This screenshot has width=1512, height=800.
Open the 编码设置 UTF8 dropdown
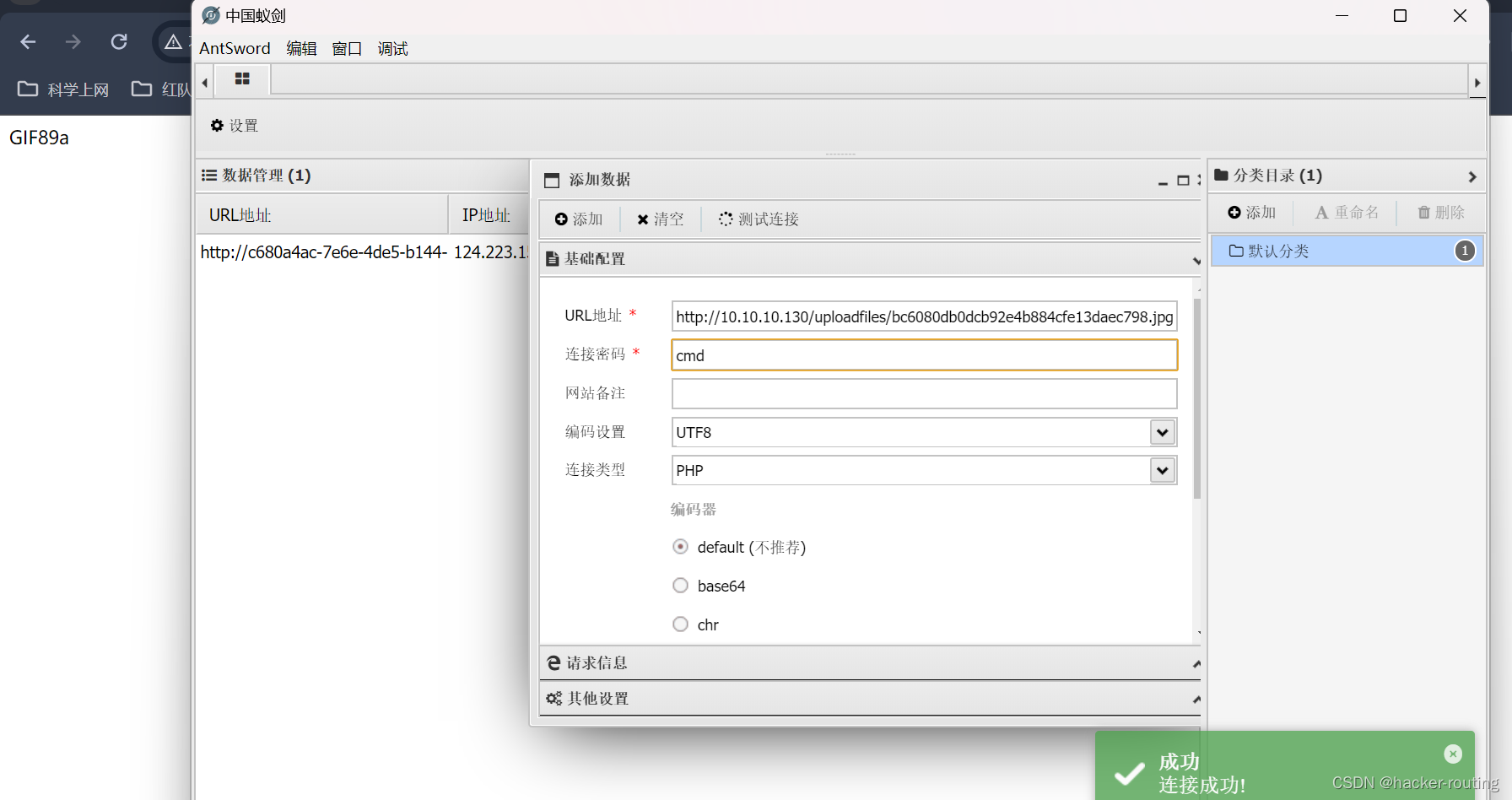coord(1162,432)
